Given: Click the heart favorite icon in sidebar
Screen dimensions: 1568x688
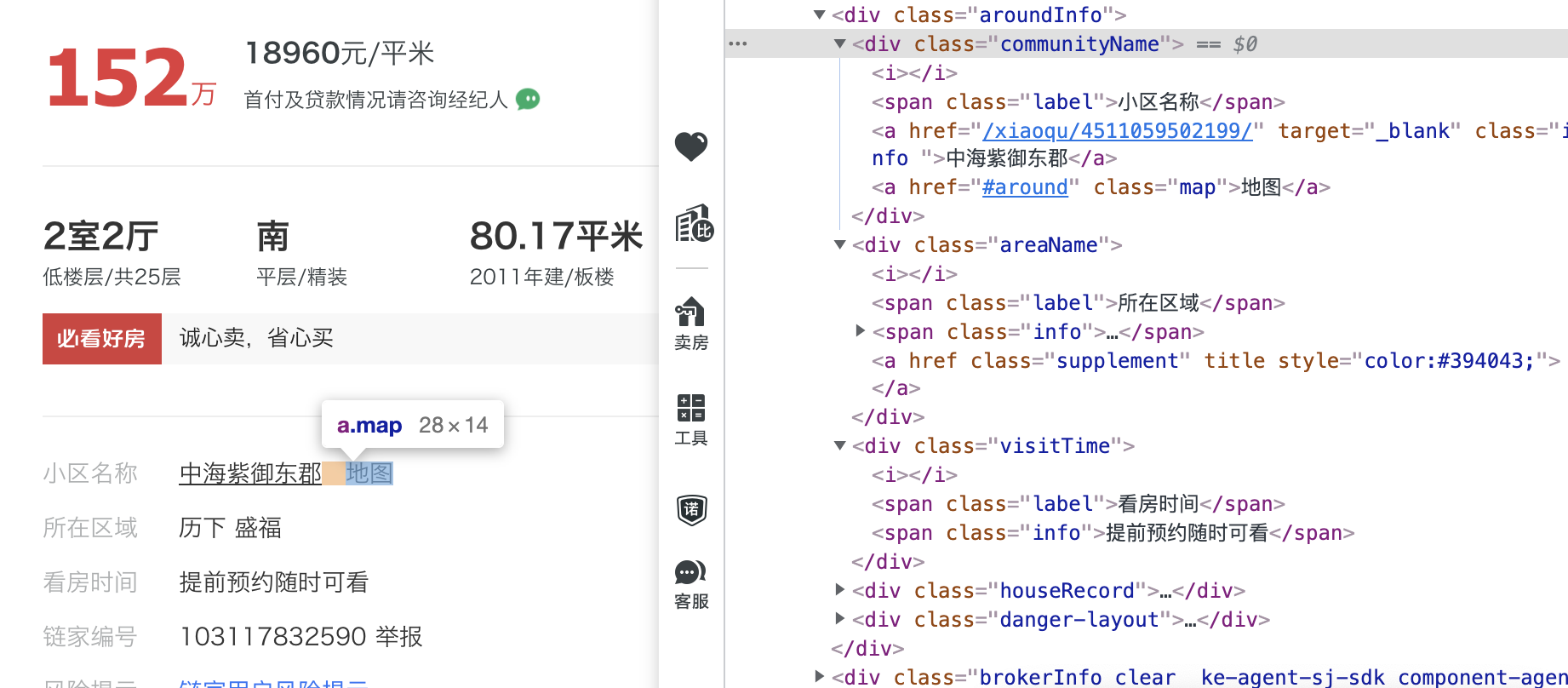Looking at the screenshot, I should pyautogui.click(x=690, y=146).
